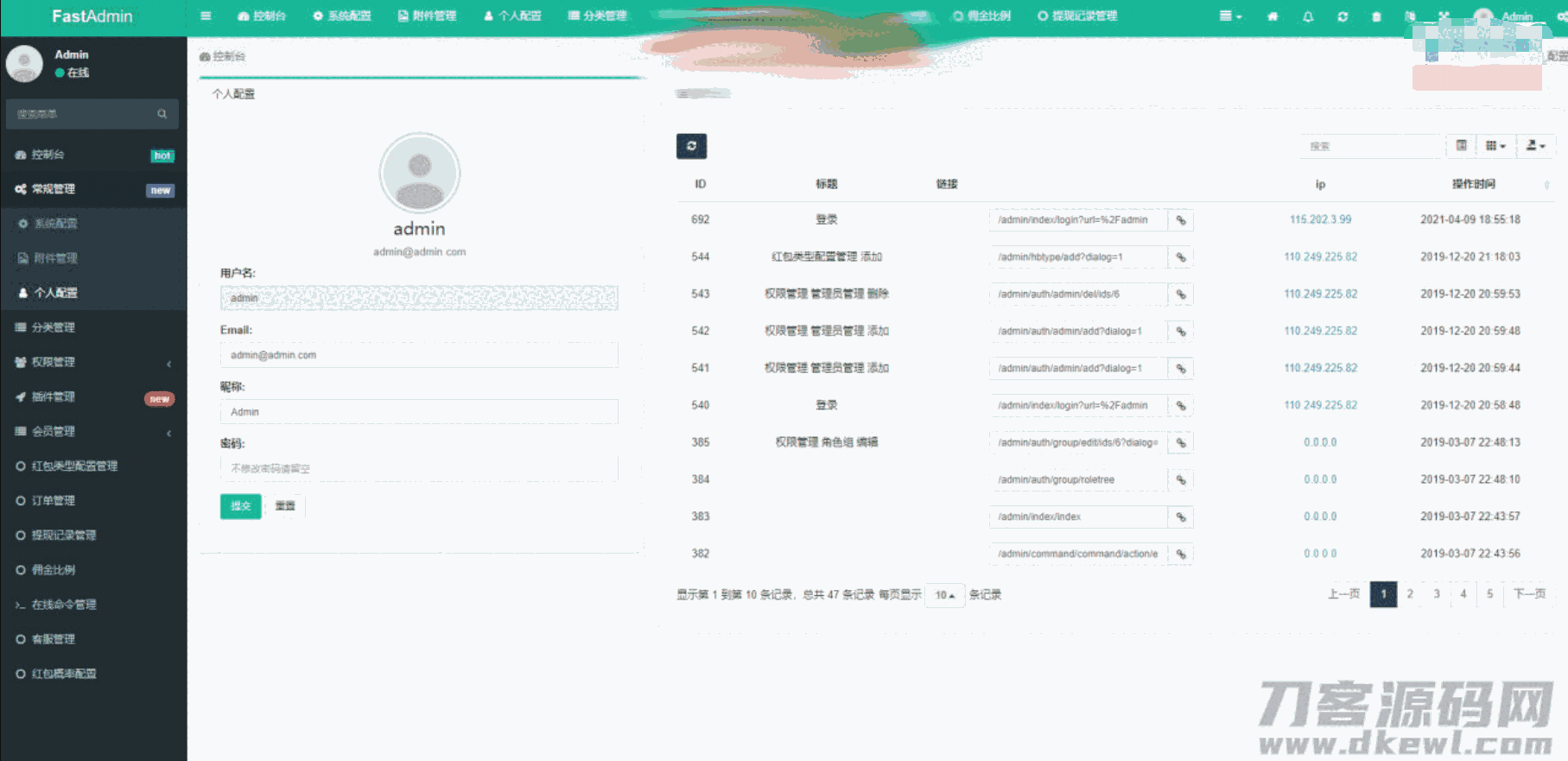
Task: Enter fullscreen with the expand arrows icon
Action: [1444, 16]
